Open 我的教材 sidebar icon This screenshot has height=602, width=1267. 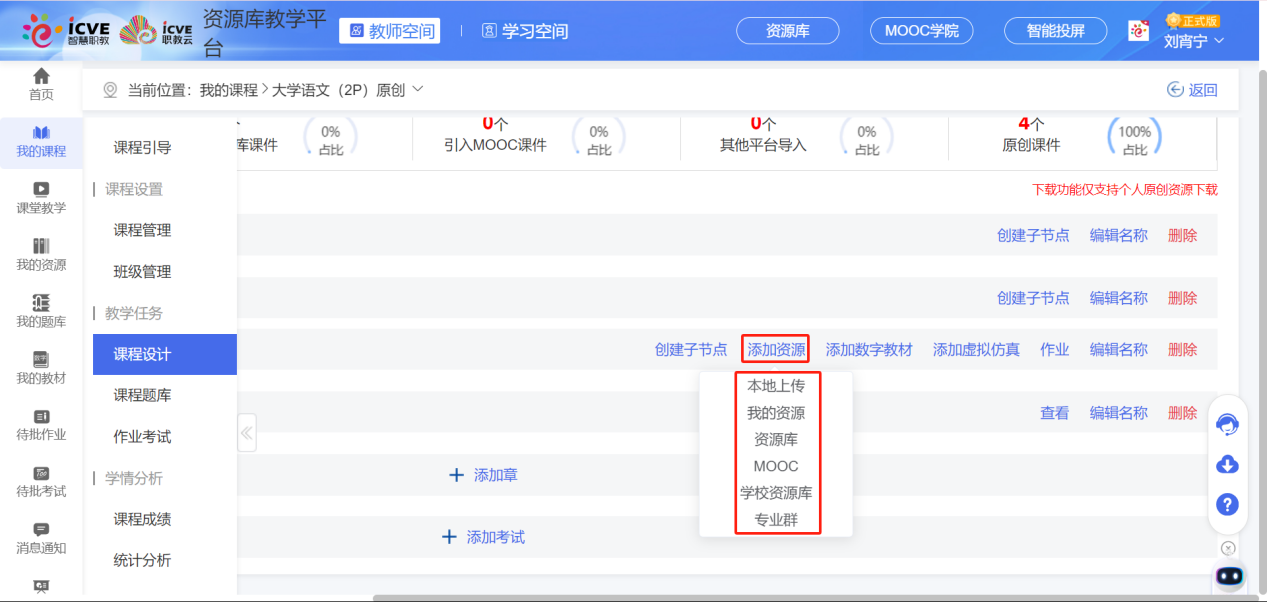pos(41,359)
